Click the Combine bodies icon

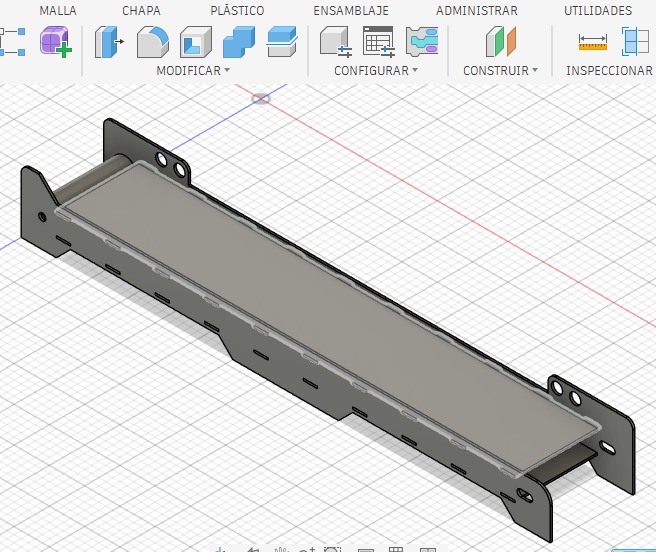tap(239, 41)
